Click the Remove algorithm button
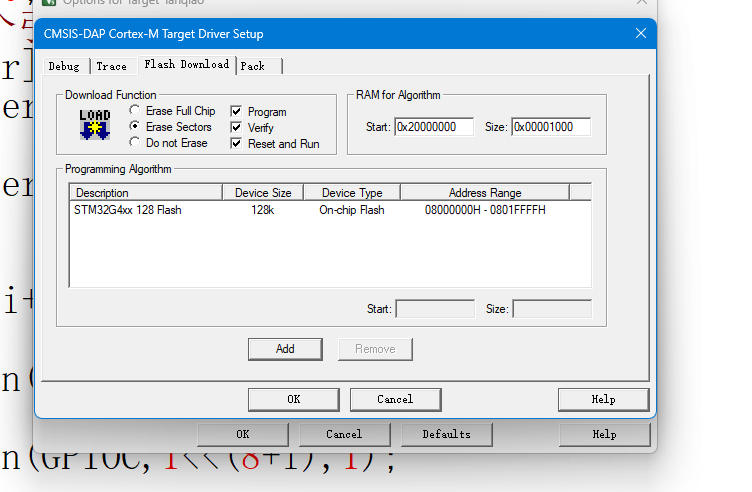The height and width of the screenshot is (492, 752). [375, 349]
